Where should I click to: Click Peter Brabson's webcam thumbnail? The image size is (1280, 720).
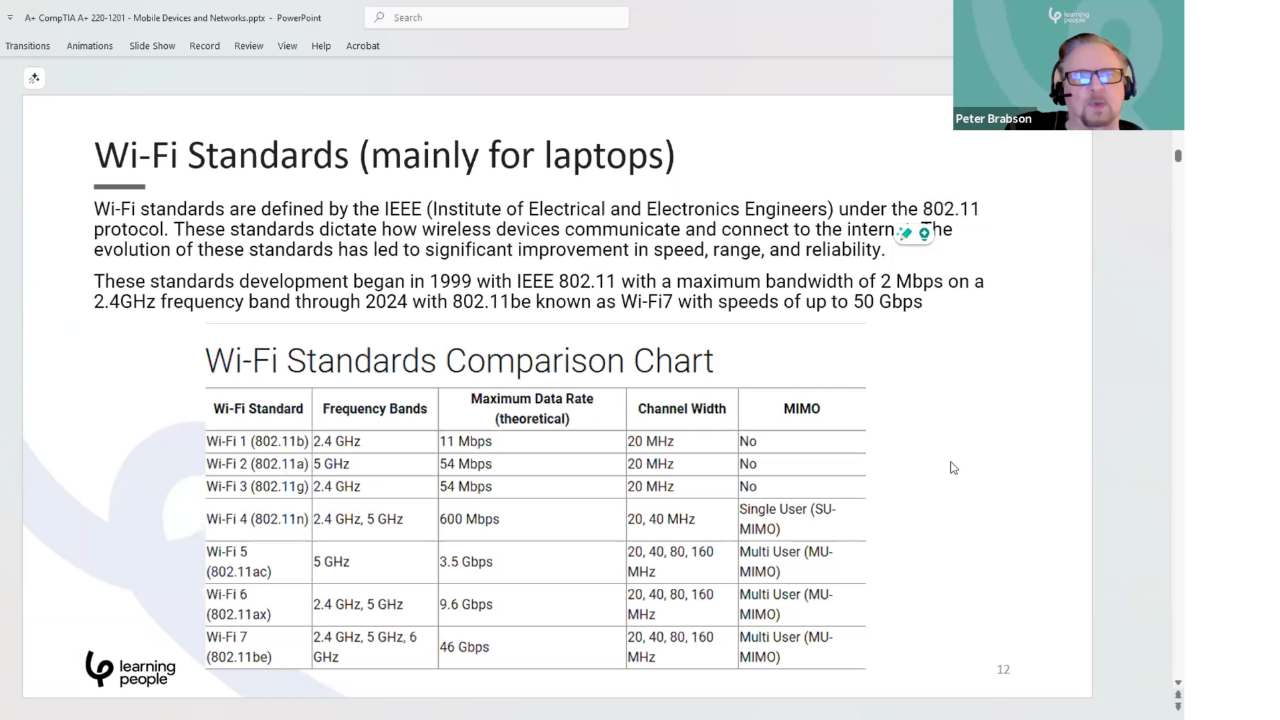1068,65
